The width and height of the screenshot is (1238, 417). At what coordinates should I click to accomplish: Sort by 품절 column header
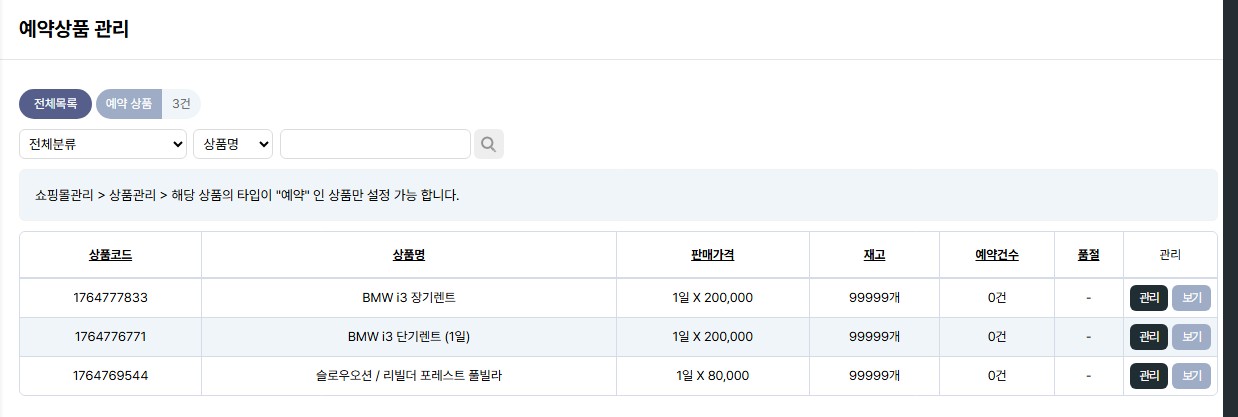pos(1088,255)
